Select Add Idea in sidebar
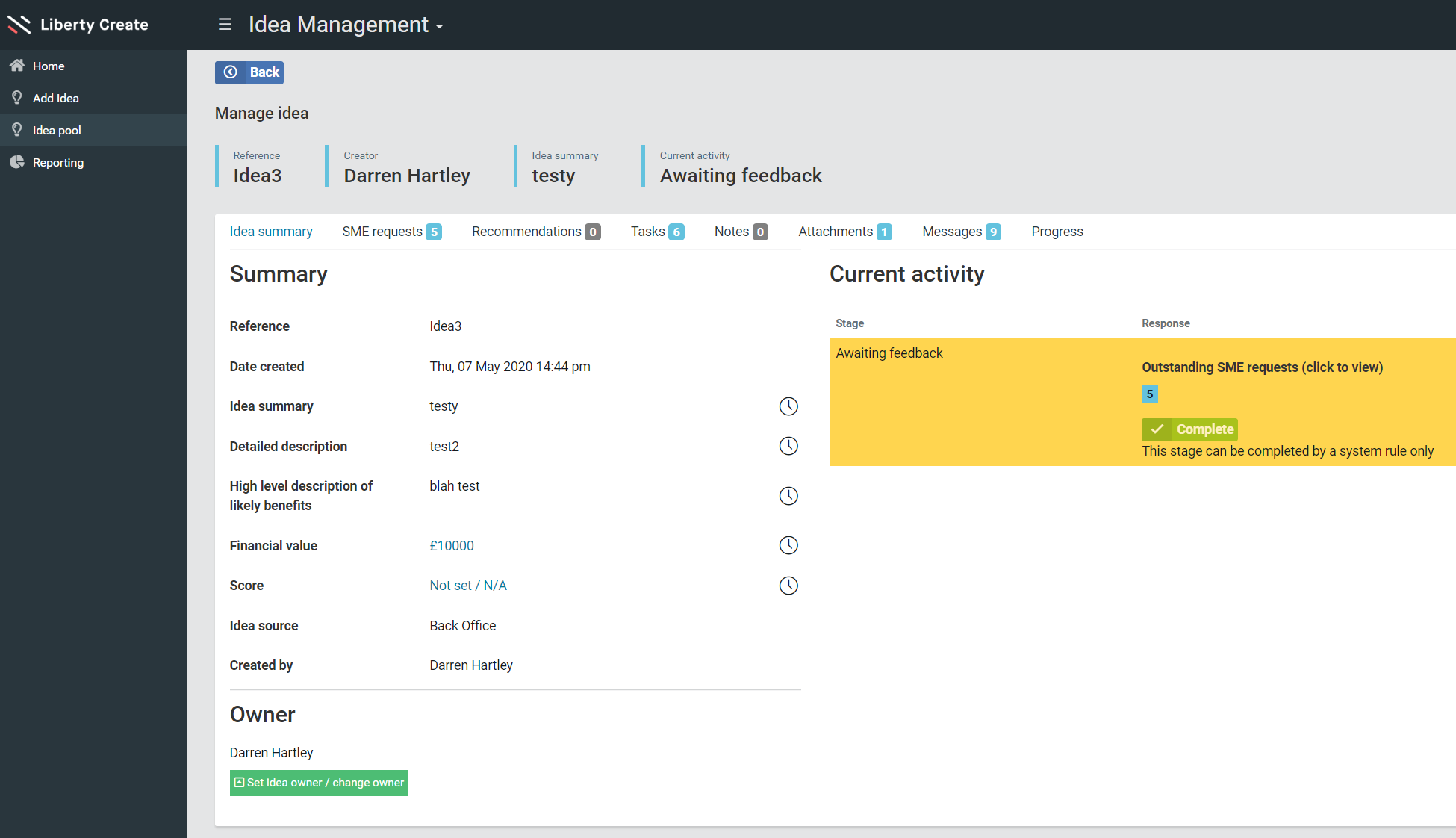This screenshot has height=838, width=1456. 55,98
